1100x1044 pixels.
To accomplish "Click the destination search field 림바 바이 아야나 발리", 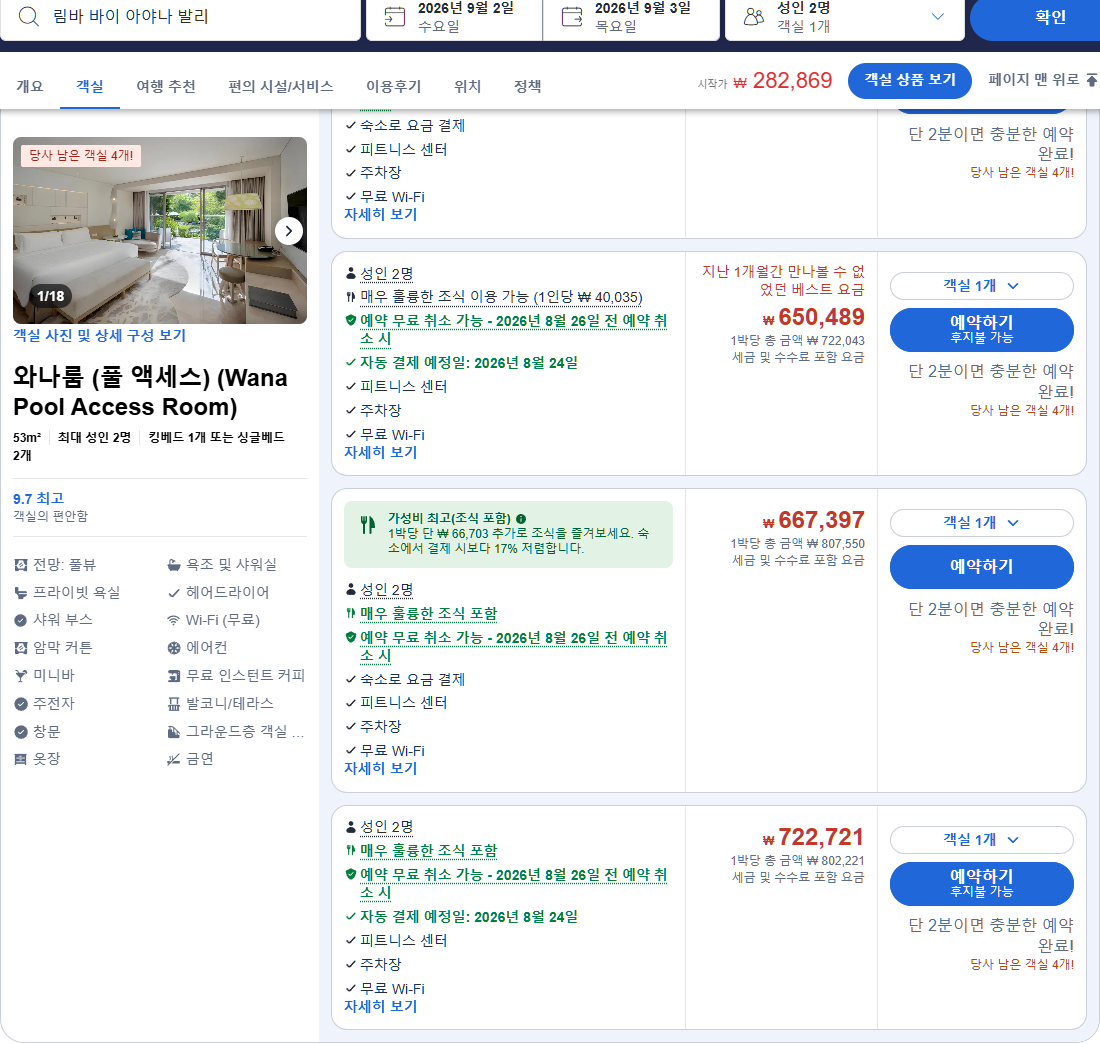I will tap(180, 17).
